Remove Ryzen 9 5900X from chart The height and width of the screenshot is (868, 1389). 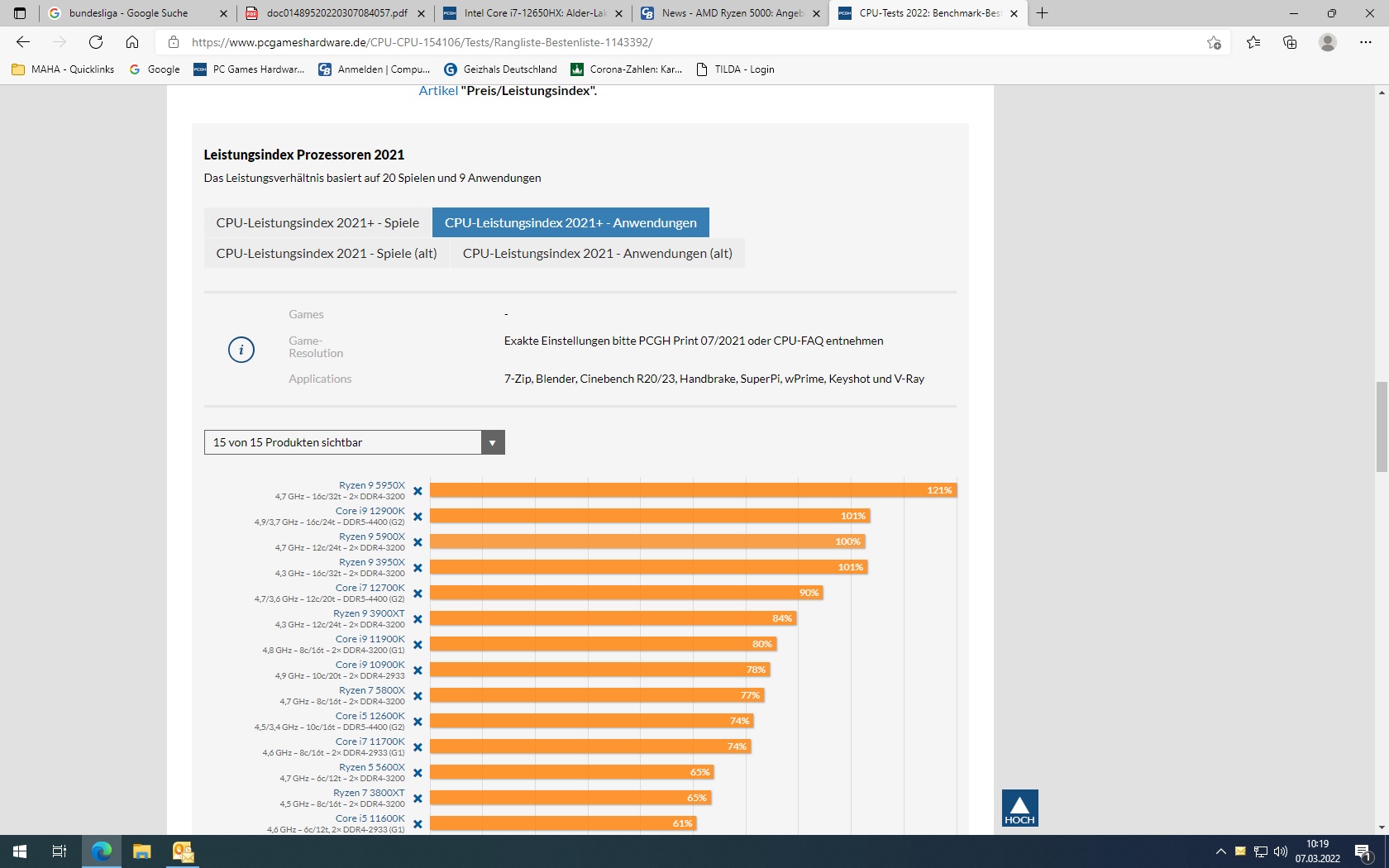[418, 542]
